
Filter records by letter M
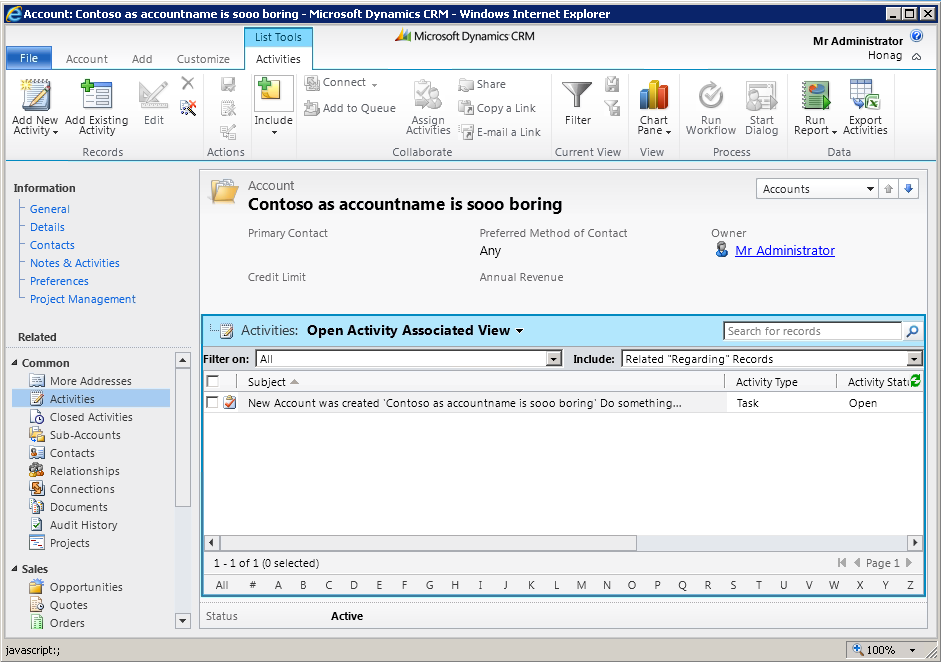pyautogui.click(x=582, y=585)
